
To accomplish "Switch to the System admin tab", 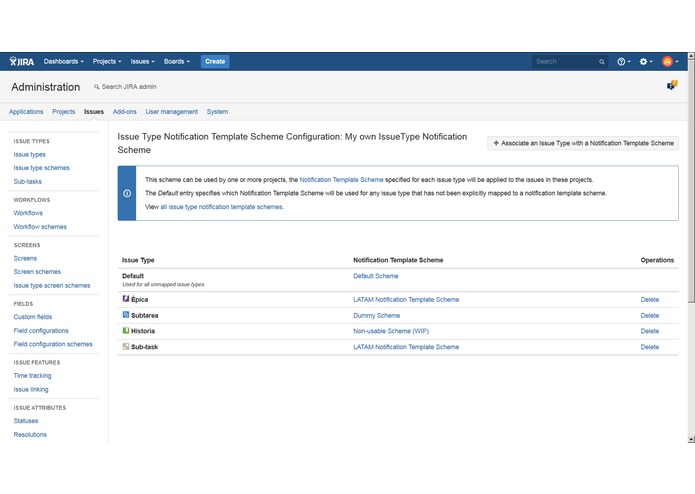I will (217, 112).
